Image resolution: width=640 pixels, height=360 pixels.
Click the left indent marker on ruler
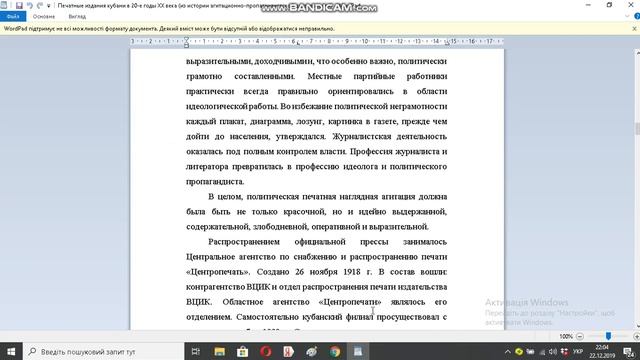186,42
